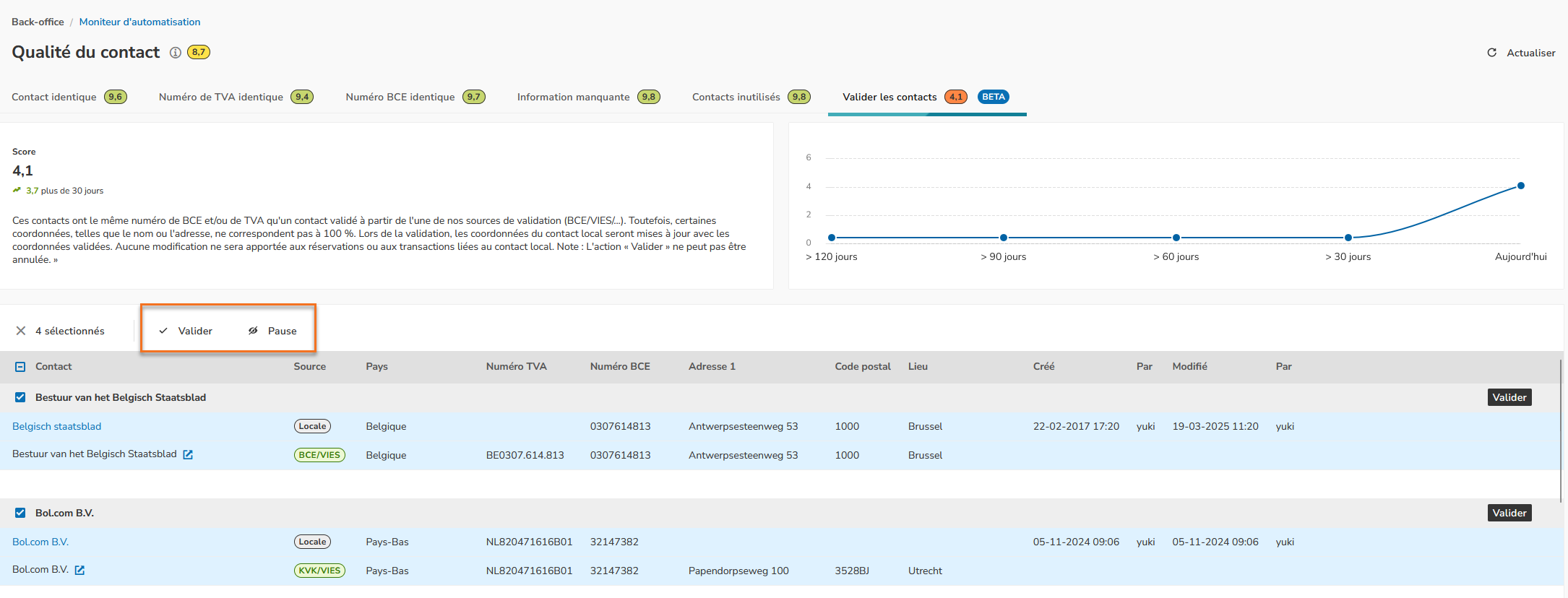Screen dimensions: 1568x598
Task: Open external link icon for Bol.com B.V.
Action: pyautogui.click(x=79, y=570)
